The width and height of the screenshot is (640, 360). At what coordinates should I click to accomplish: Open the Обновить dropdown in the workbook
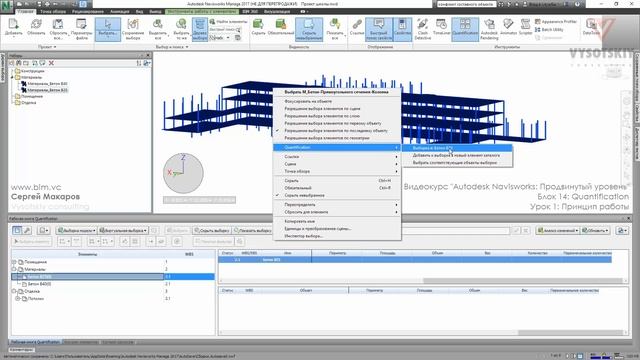tap(595, 231)
